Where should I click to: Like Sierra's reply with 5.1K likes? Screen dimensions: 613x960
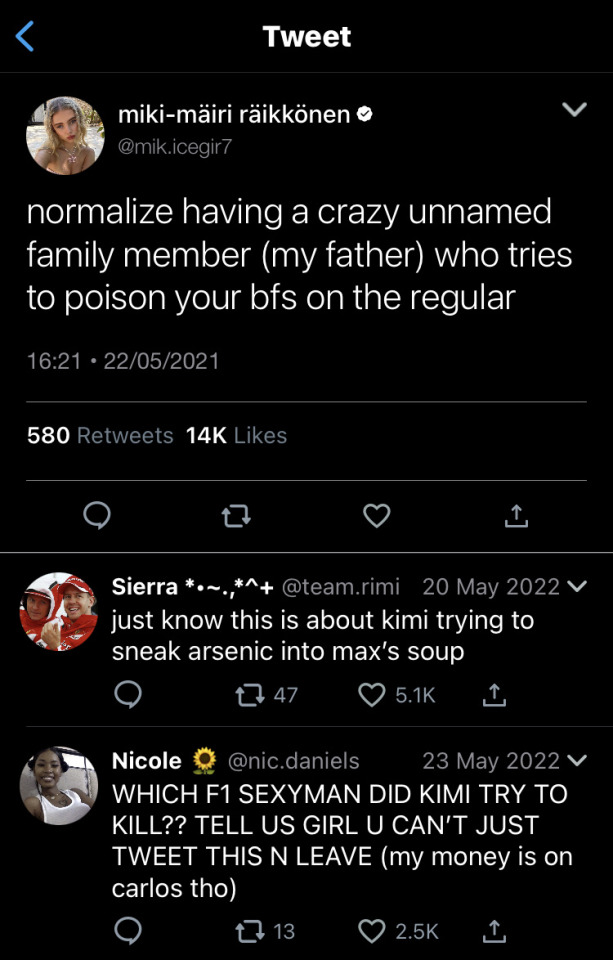pos(372,695)
